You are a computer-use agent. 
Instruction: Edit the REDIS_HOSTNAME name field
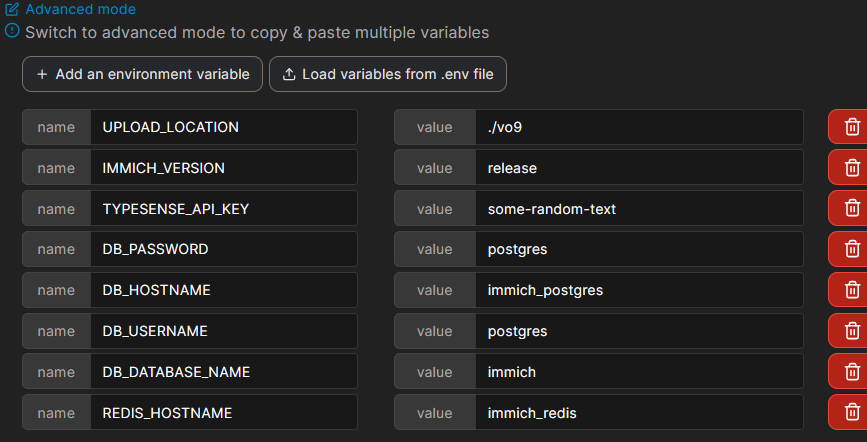point(224,412)
